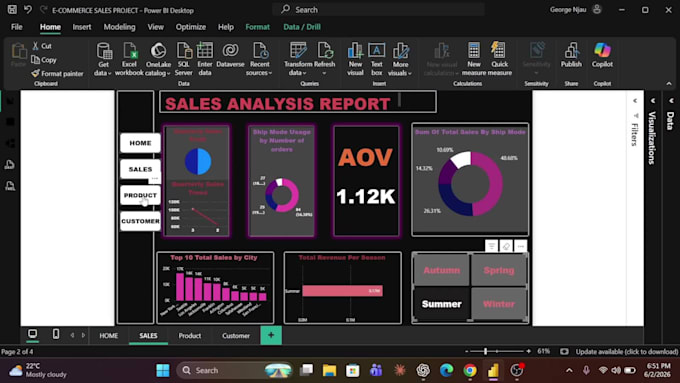Click the slicer filter icon
This screenshot has height=383, width=680.
(x=491, y=246)
